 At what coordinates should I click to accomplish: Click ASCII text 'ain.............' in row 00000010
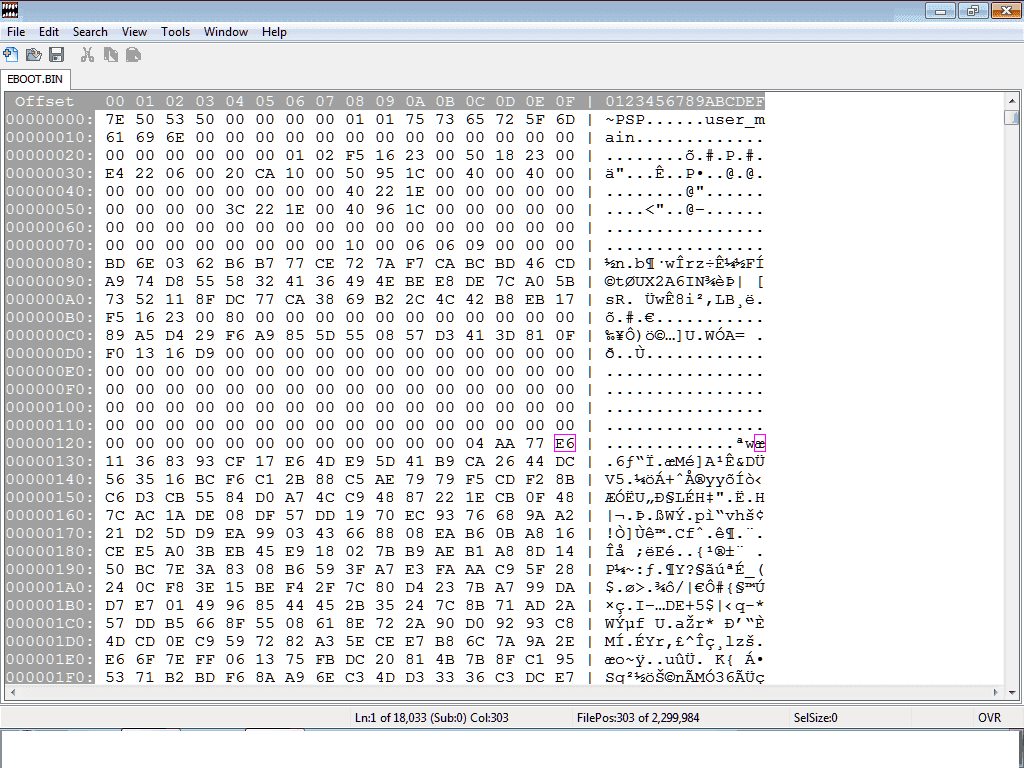pos(684,138)
